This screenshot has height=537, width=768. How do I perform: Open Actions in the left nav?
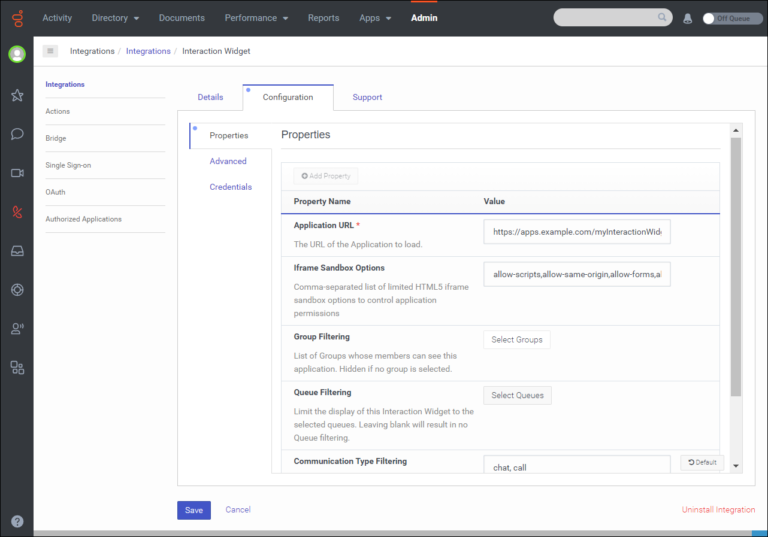pyautogui.click(x=57, y=111)
